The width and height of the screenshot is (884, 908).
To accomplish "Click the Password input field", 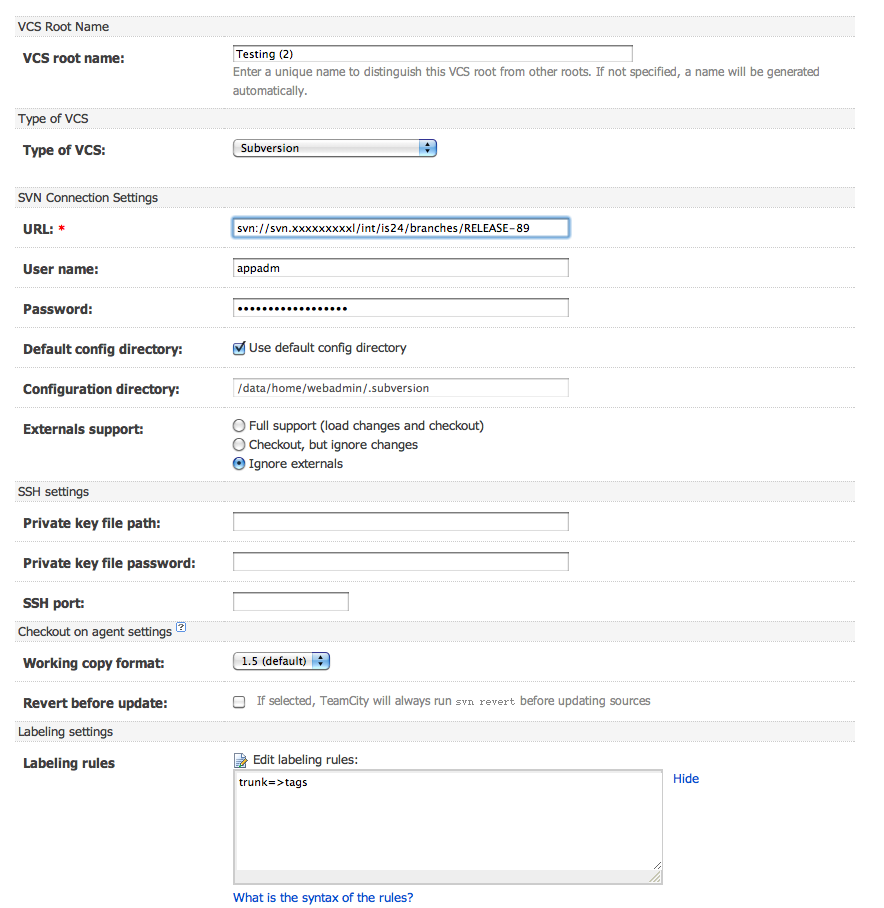I will coord(401,308).
